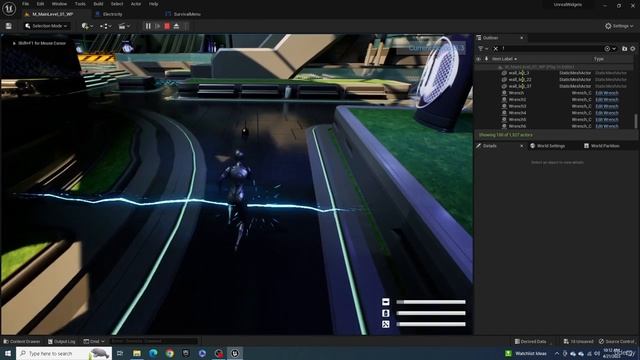Select the Wrench3 actor in Outliner
Screen dimensions: 640x360
click(554, 106)
